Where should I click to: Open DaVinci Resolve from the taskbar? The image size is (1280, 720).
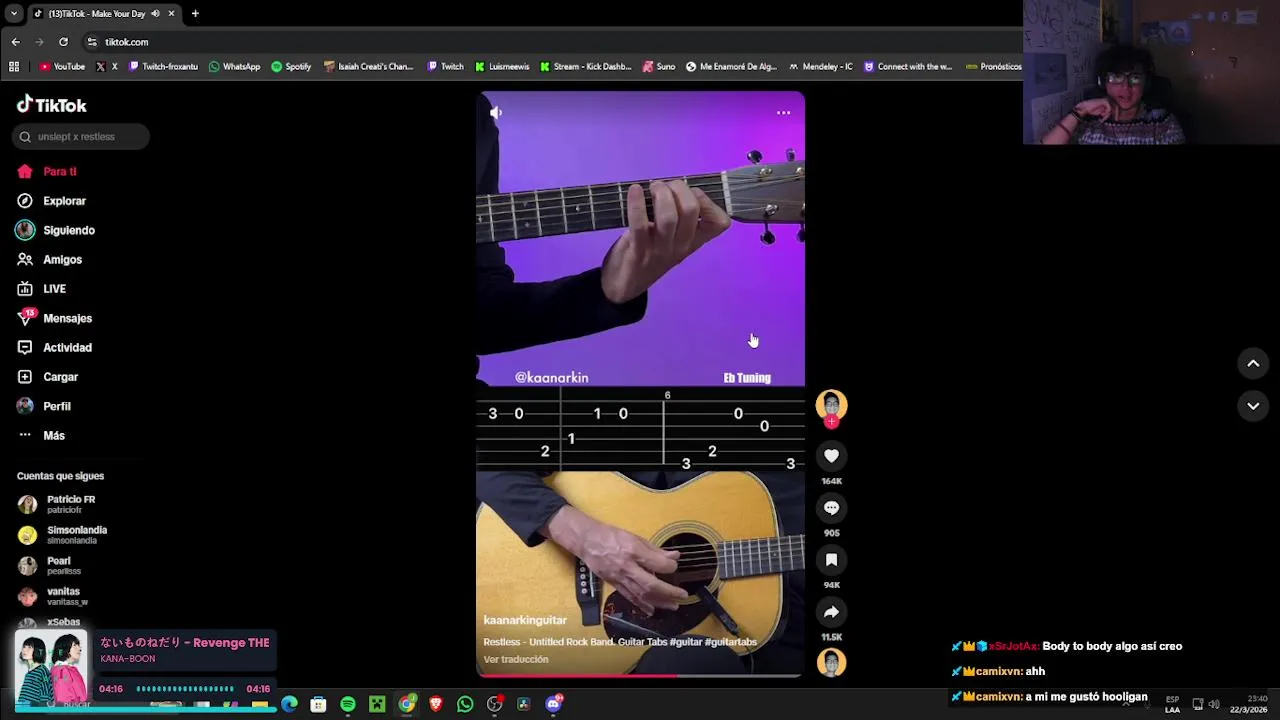[523, 704]
